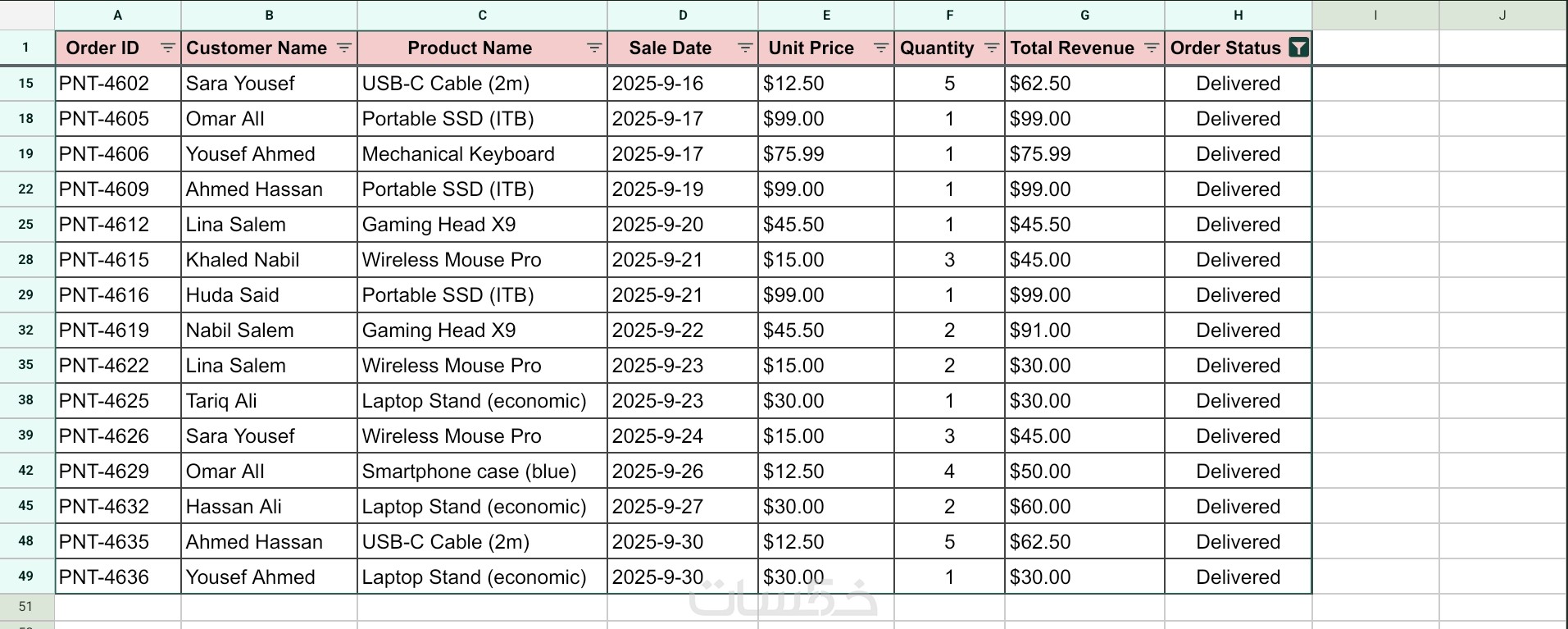The width and height of the screenshot is (1568, 629).
Task: Click row 1 number header
Action: click(x=26, y=48)
